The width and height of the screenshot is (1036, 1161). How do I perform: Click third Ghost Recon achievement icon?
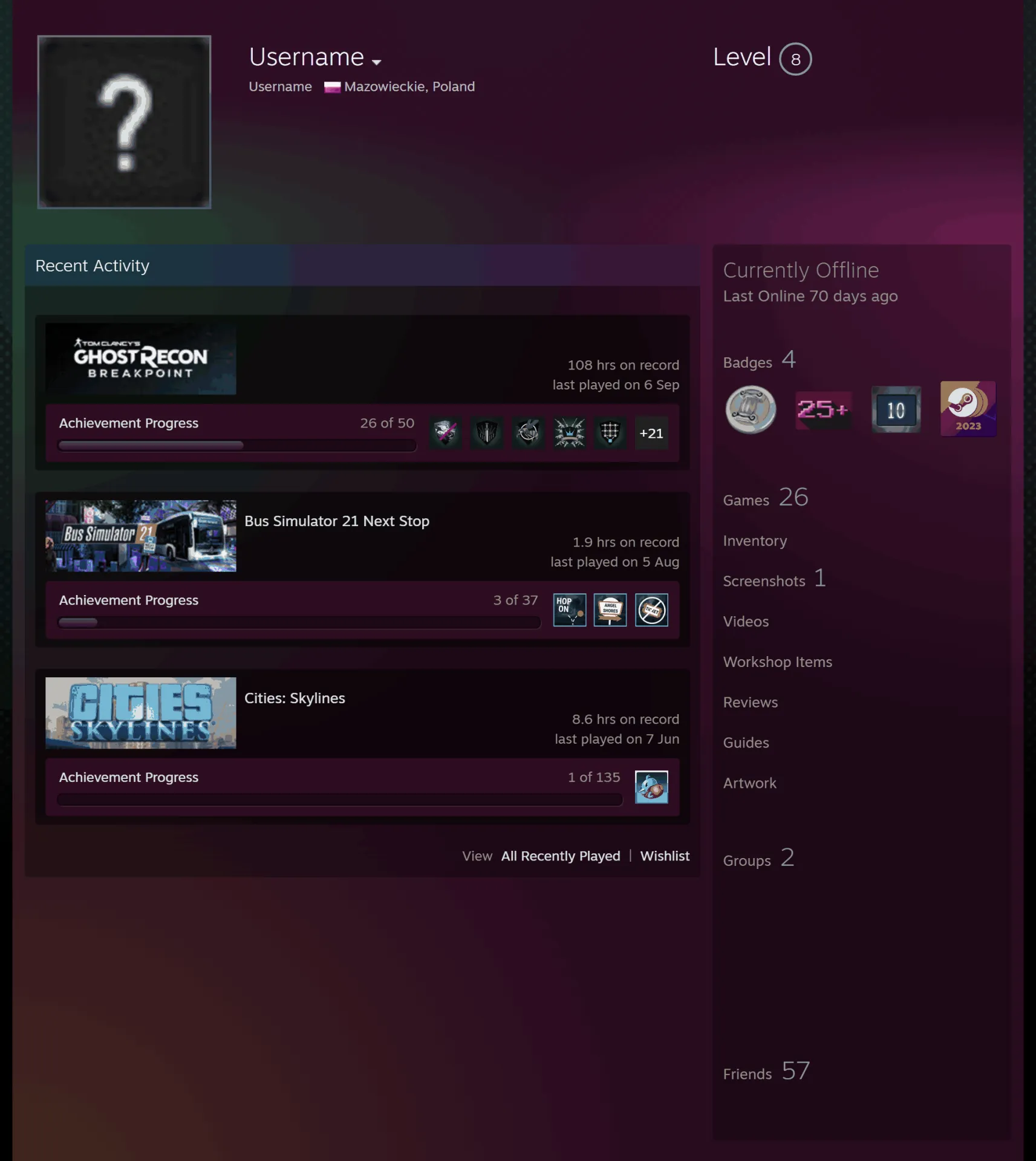(x=528, y=433)
